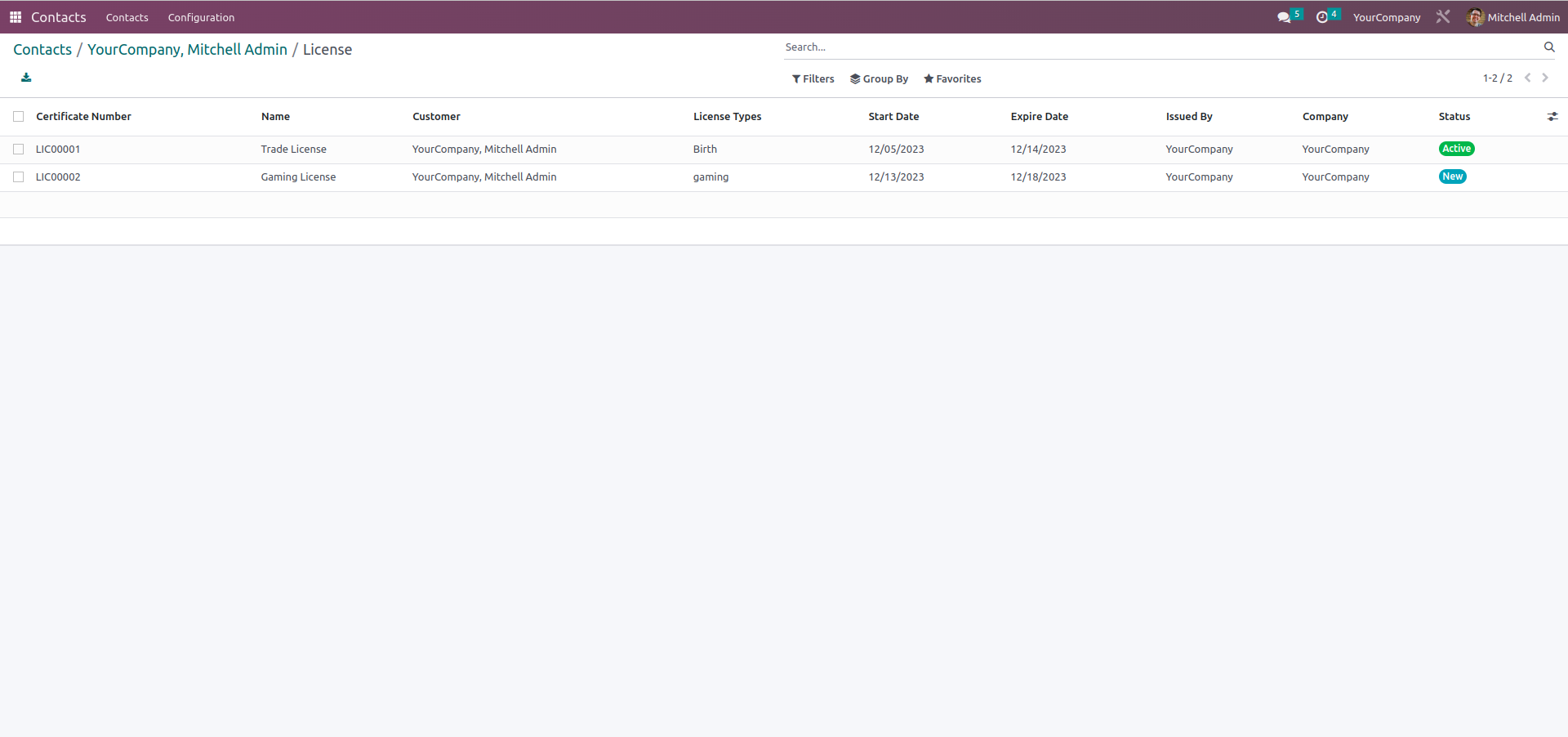
Task: Click the Trade License name cell
Action: 294,150
